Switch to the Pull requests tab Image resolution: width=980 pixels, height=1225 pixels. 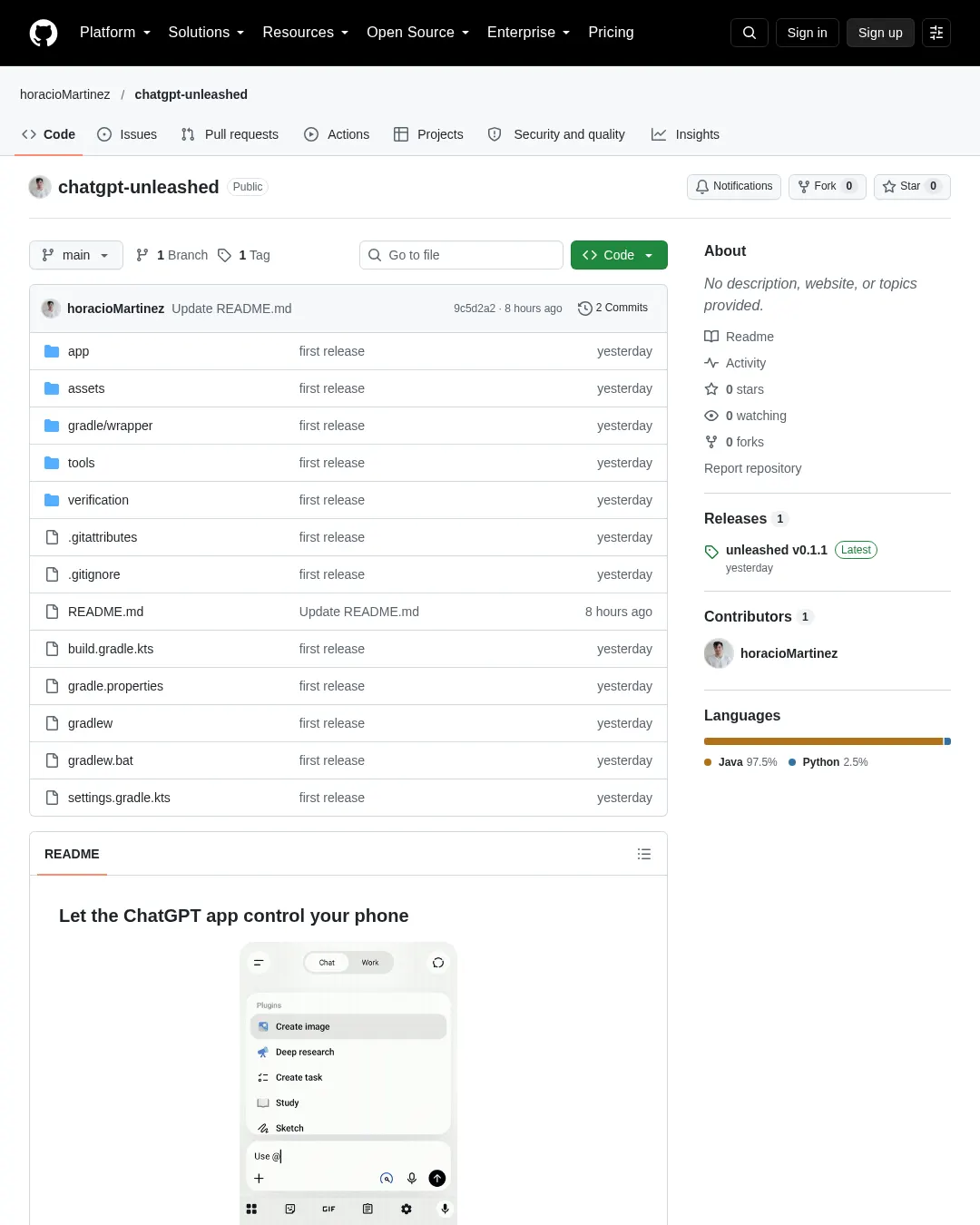point(230,134)
